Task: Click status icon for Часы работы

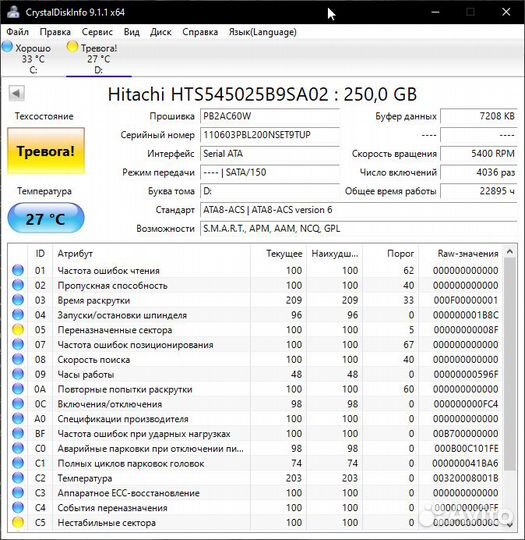Action: click(18, 374)
